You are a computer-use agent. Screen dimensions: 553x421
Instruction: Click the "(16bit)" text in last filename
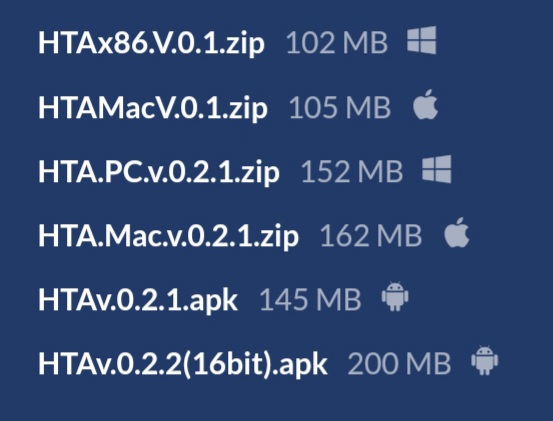(227, 365)
